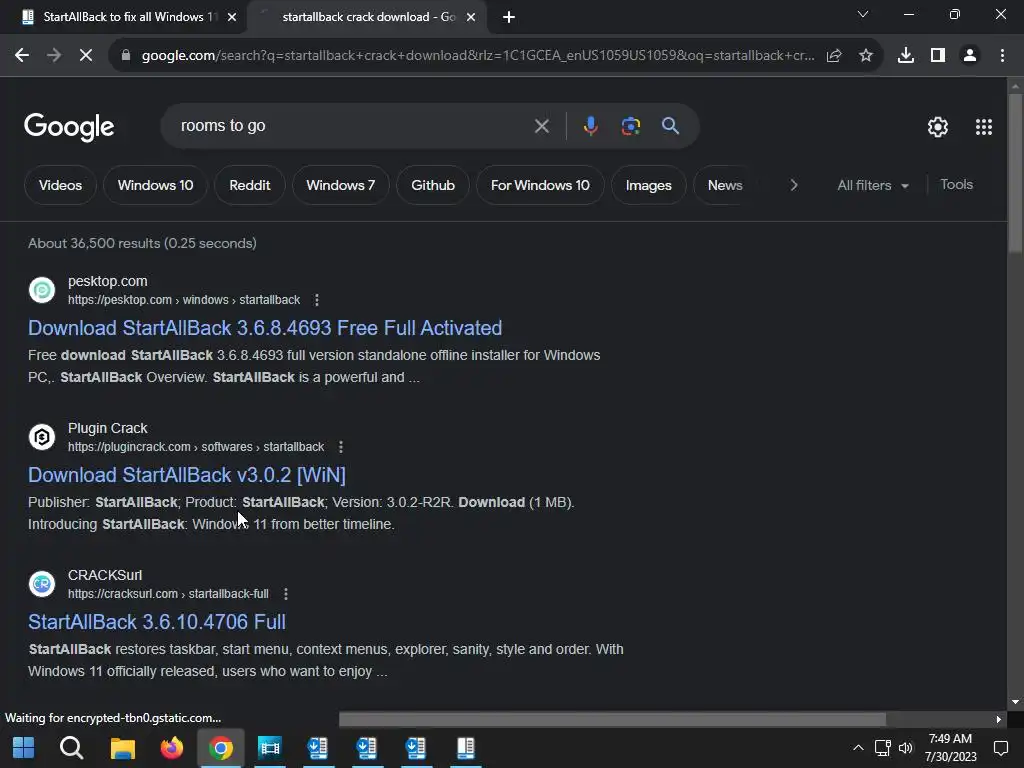Image resolution: width=1024 pixels, height=768 pixels.
Task: Open the Chrome profile menu
Action: 970,56
